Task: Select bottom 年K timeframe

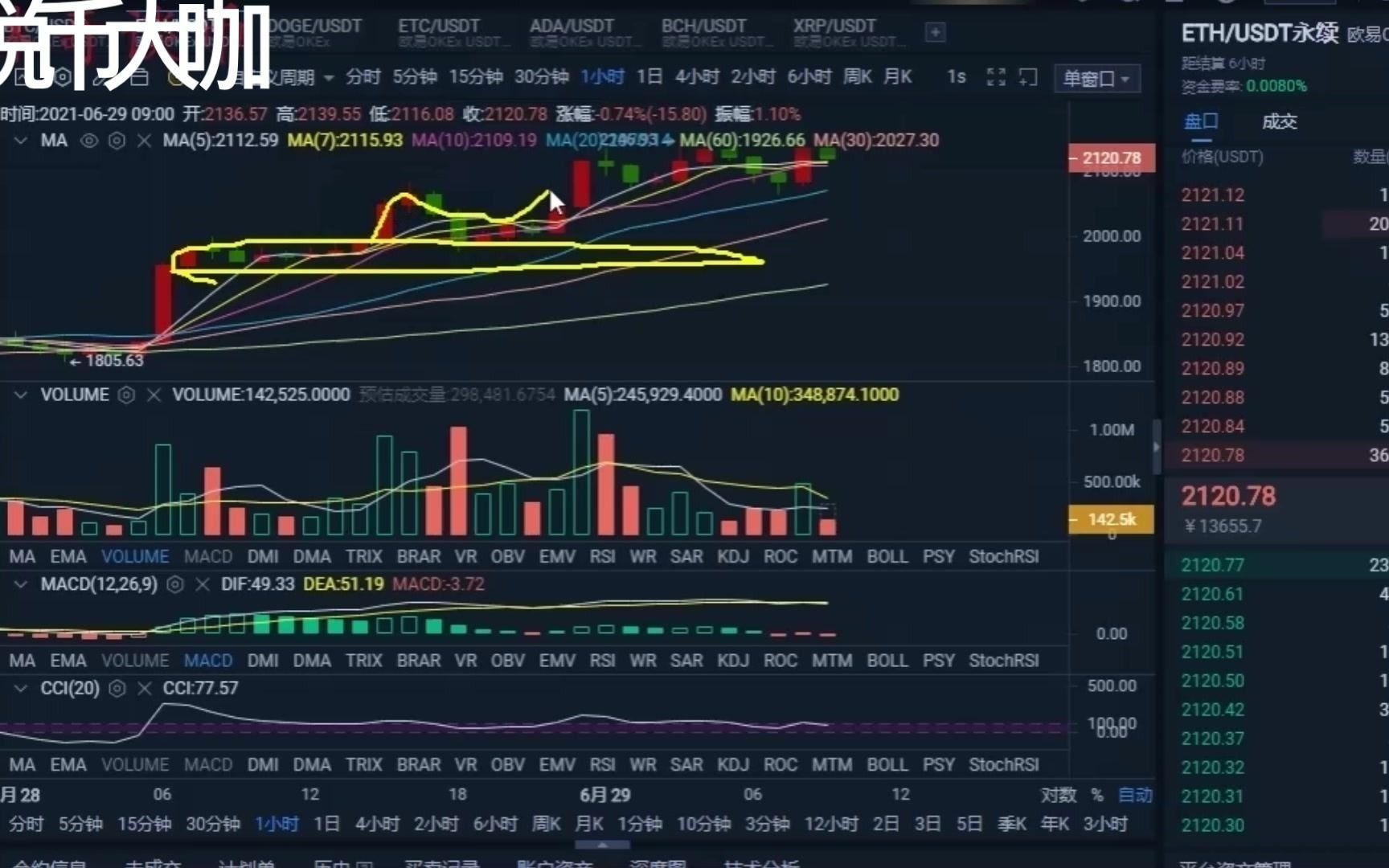Action: (1055, 824)
